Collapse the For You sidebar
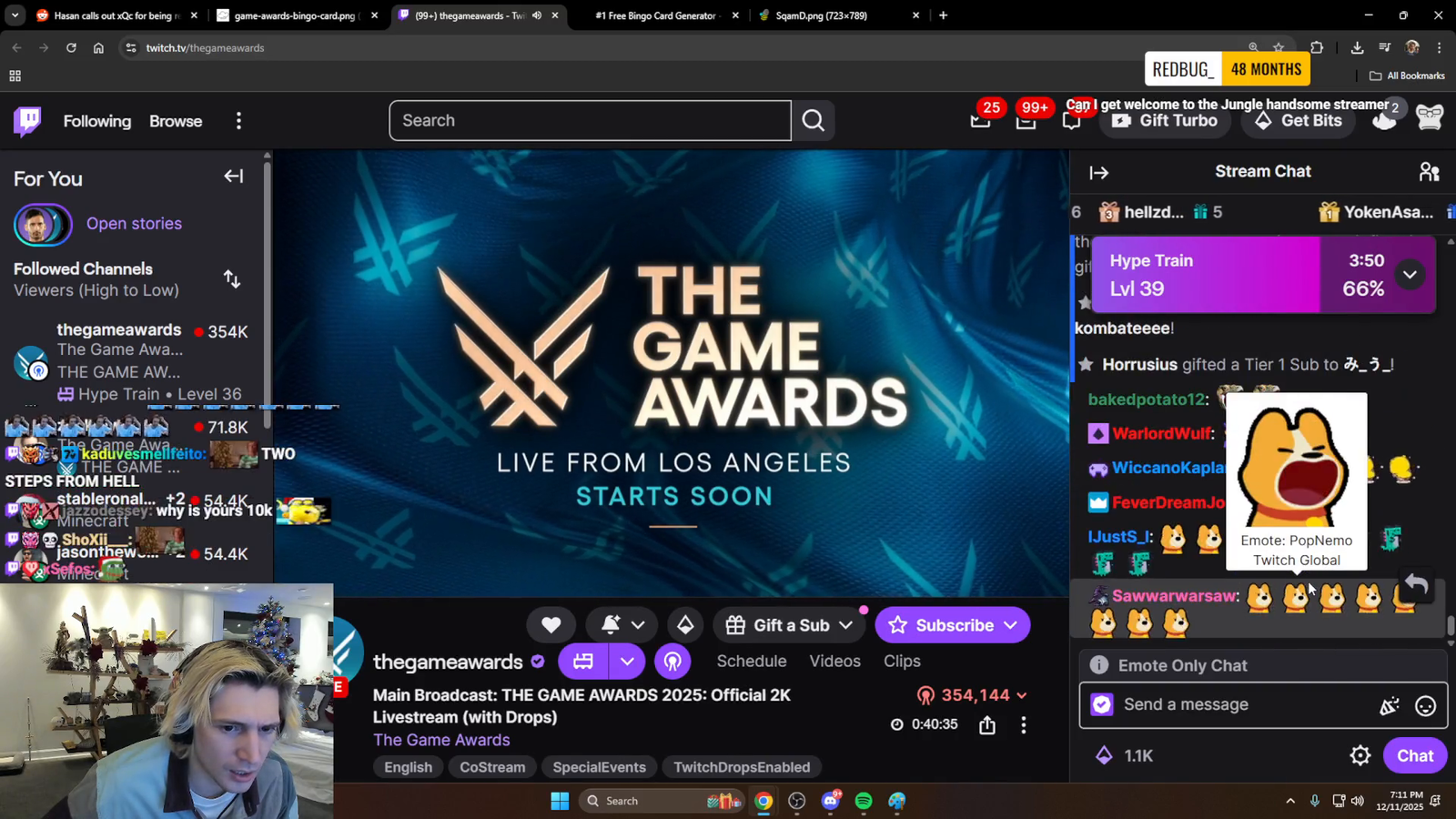1456x819 pixels. pos(234,177)
